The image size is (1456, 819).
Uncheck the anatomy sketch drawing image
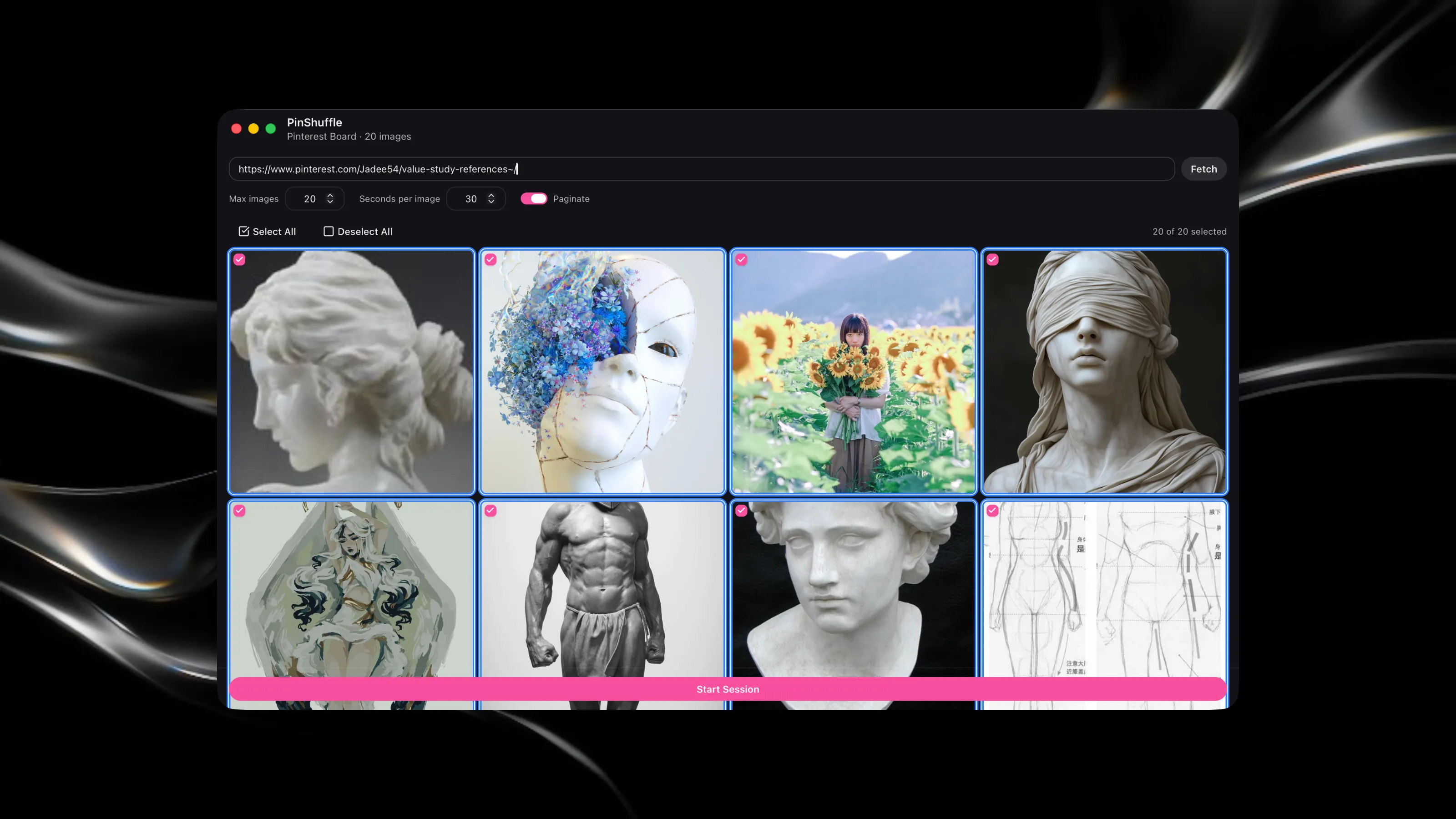[x=992, y=511]
